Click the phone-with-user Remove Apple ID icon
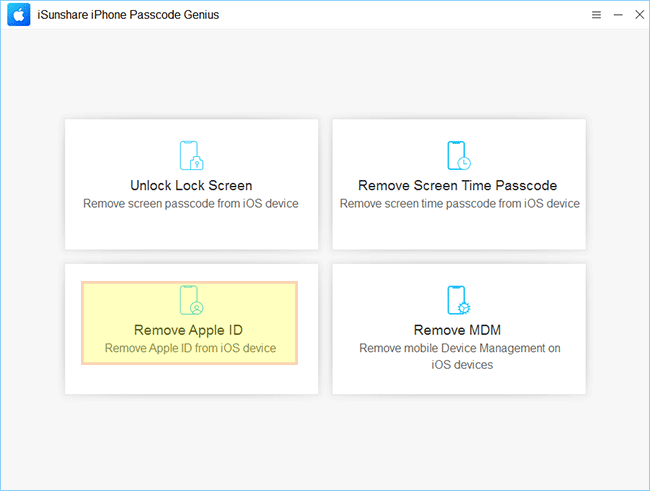 (x=192, y=300)
